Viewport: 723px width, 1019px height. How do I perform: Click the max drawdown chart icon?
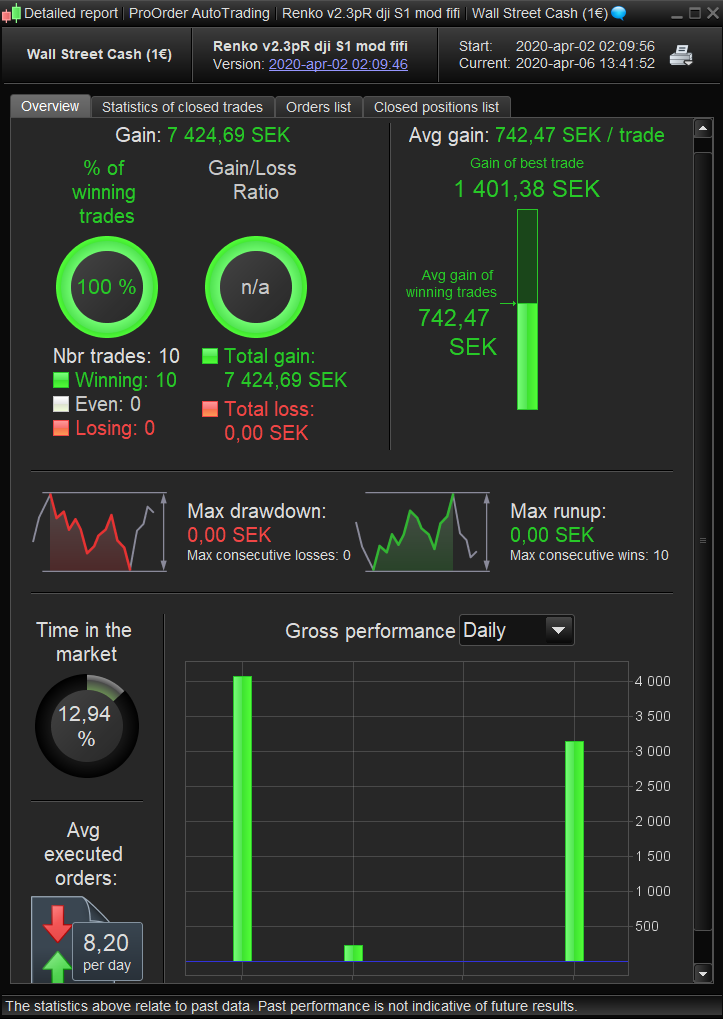click(104, 531)
